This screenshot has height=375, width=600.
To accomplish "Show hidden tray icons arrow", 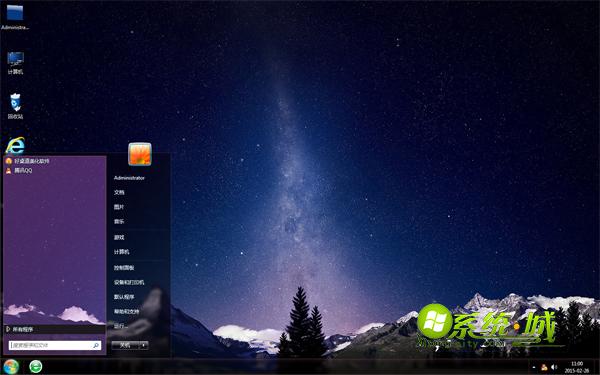I will coord(534,367).
